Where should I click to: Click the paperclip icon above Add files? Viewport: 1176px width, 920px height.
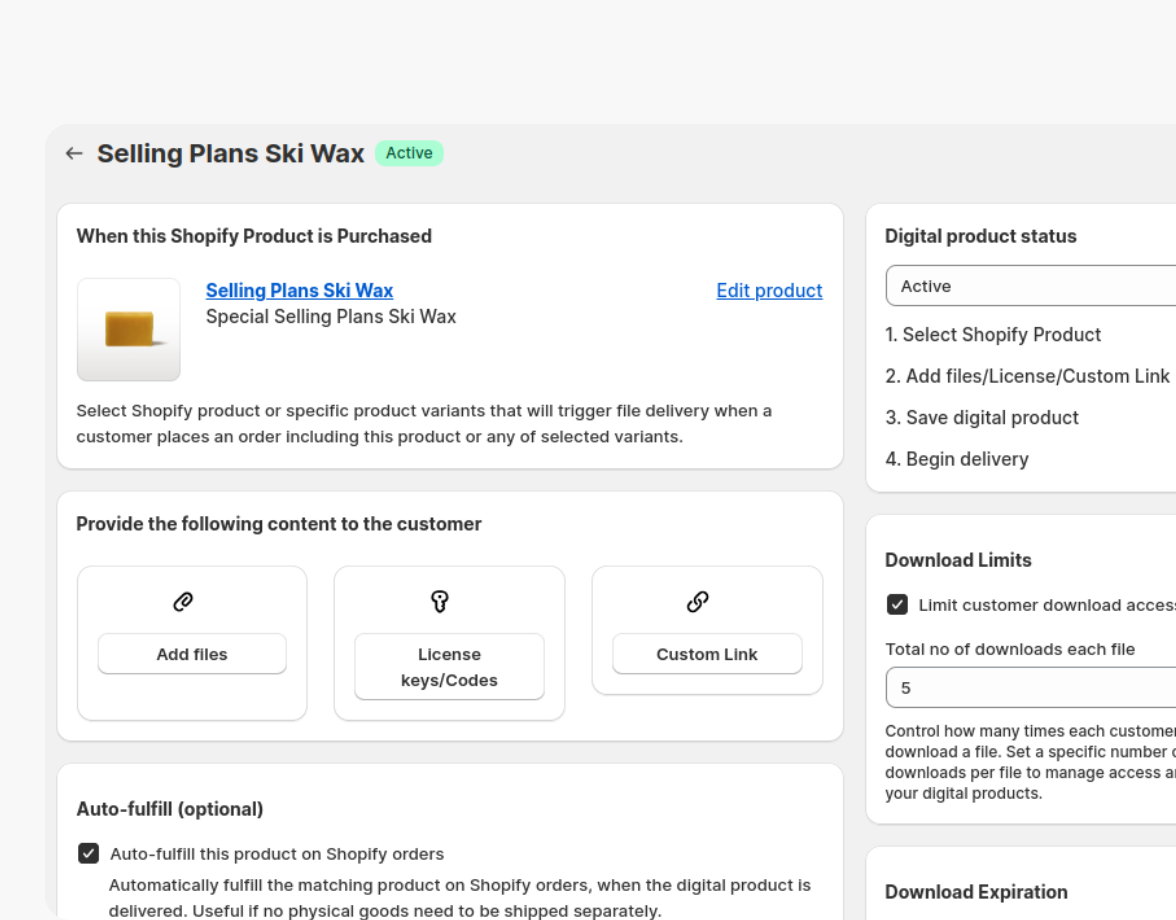click(x=183, y=601)
